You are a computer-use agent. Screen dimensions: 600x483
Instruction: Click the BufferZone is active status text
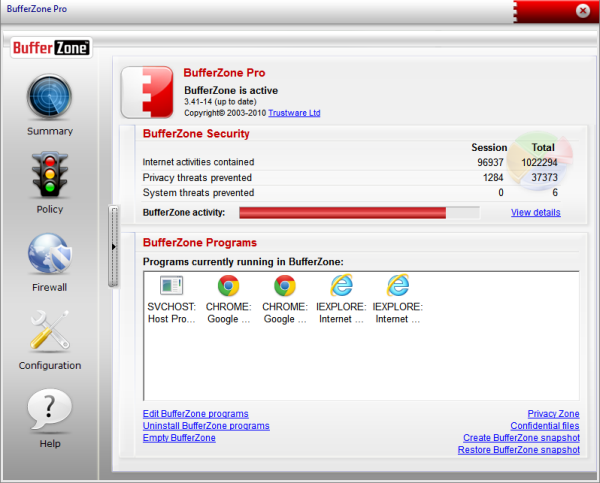[231, 90]
